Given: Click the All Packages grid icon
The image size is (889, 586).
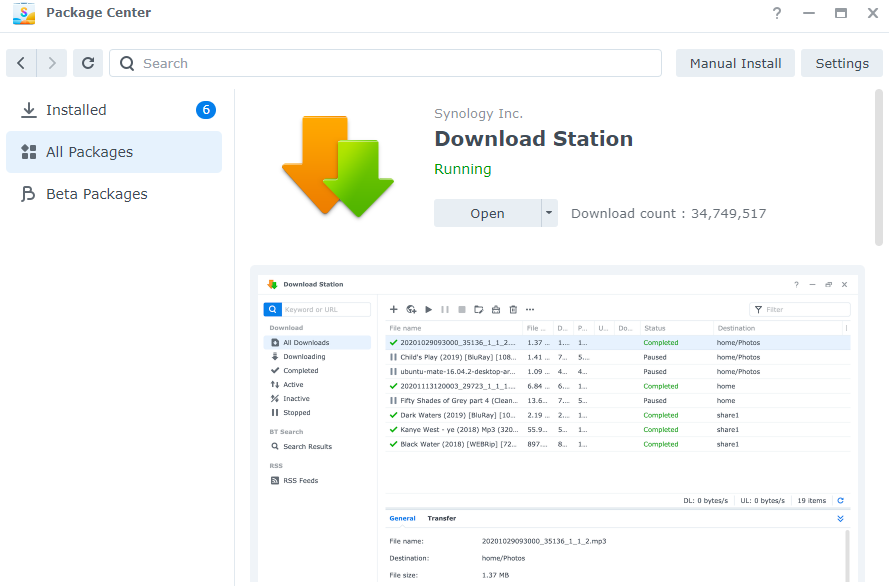Looking at the screenshot, I should 28,152.
